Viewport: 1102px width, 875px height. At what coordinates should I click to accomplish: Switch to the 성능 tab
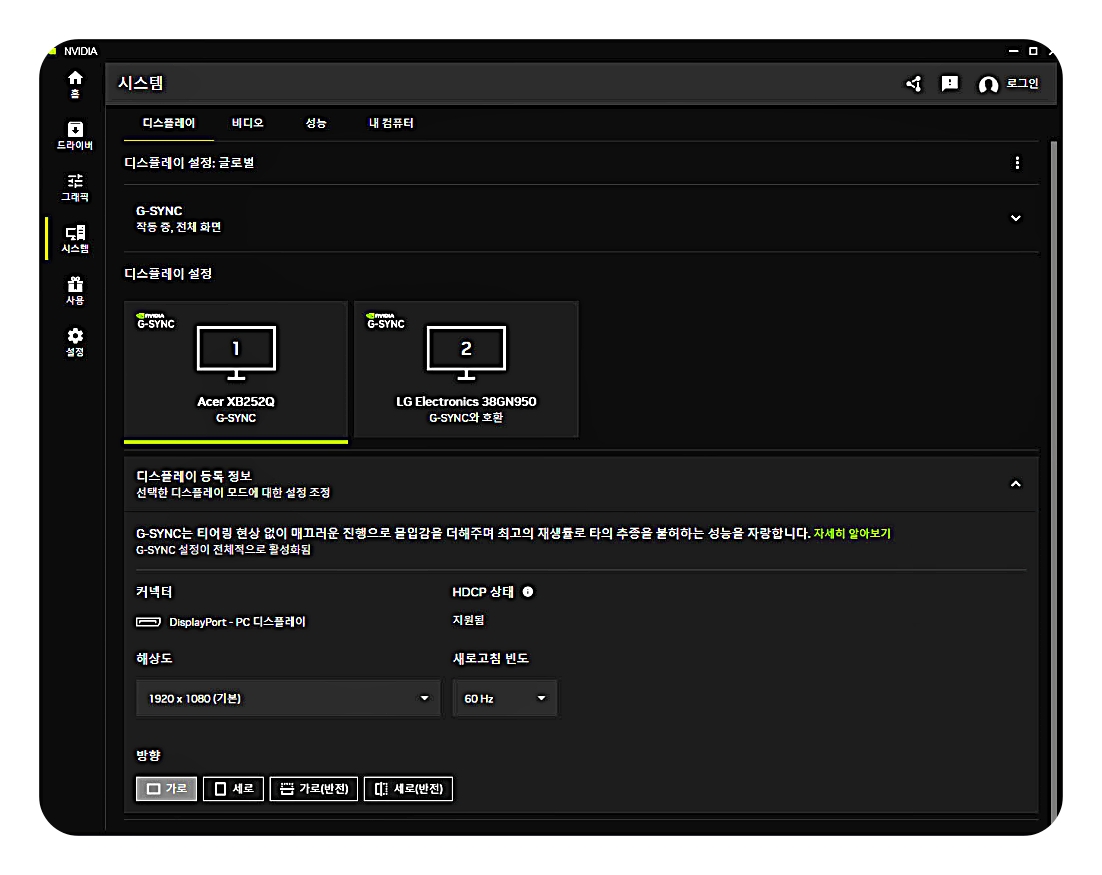[316, 123]
